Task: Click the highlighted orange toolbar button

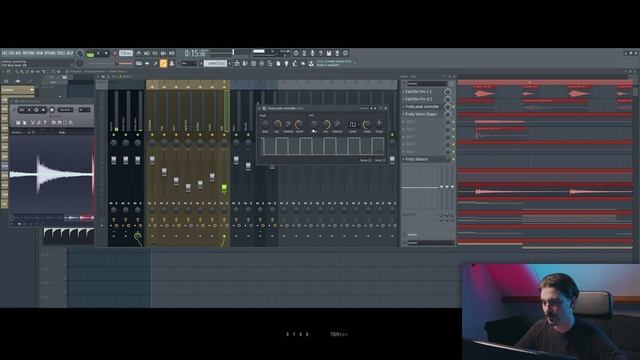Action: click(x=163, y=63)
